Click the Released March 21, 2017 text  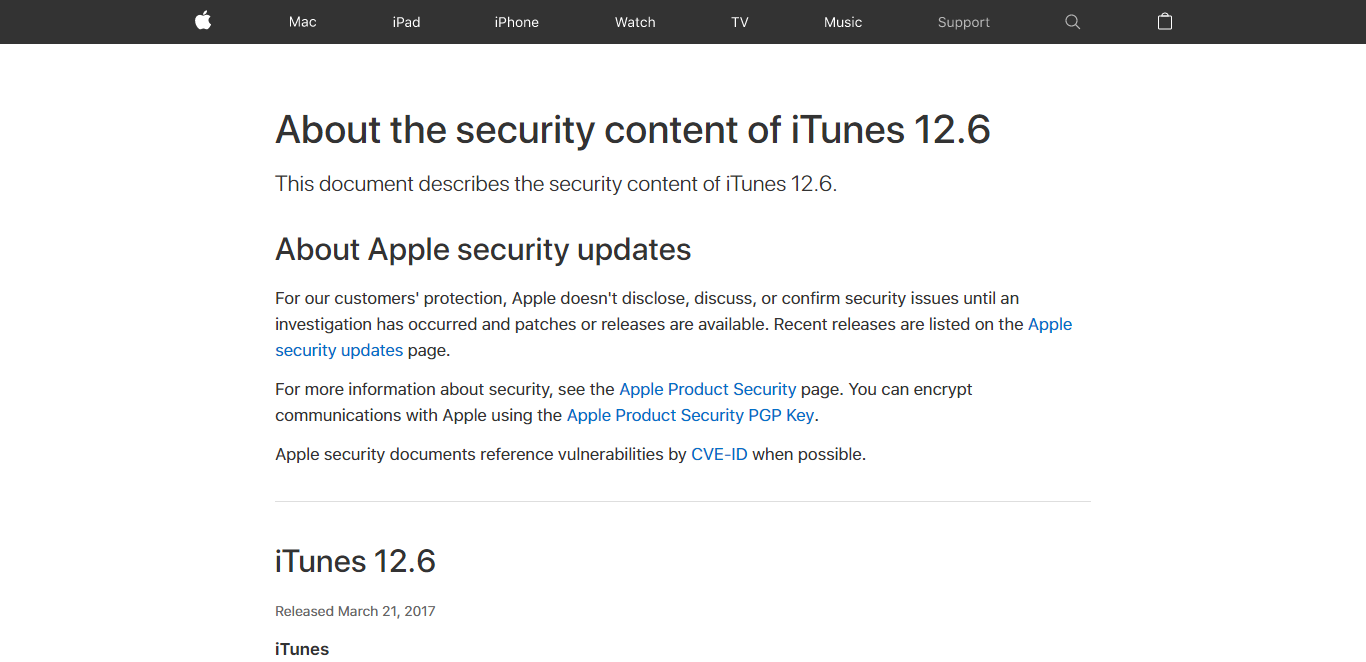[355, 611]
